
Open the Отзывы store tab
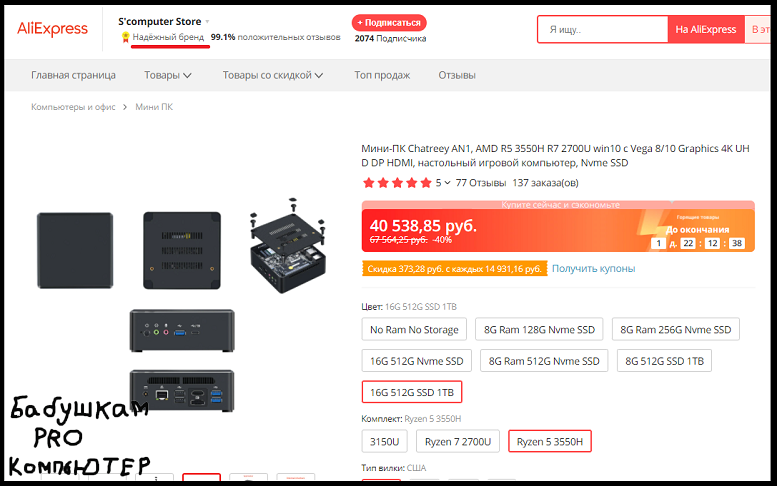[457, 75]
